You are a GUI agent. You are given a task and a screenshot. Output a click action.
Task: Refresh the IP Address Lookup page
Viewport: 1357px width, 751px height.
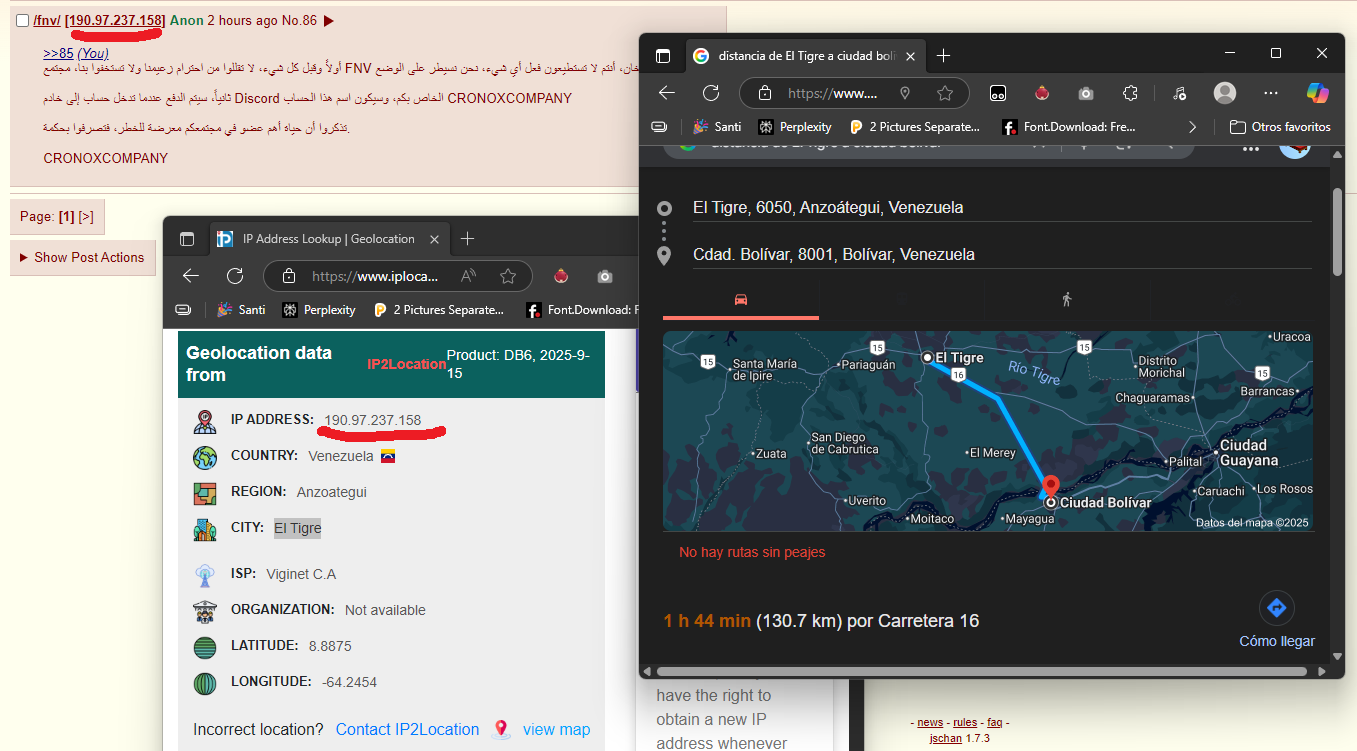point(235,276)
